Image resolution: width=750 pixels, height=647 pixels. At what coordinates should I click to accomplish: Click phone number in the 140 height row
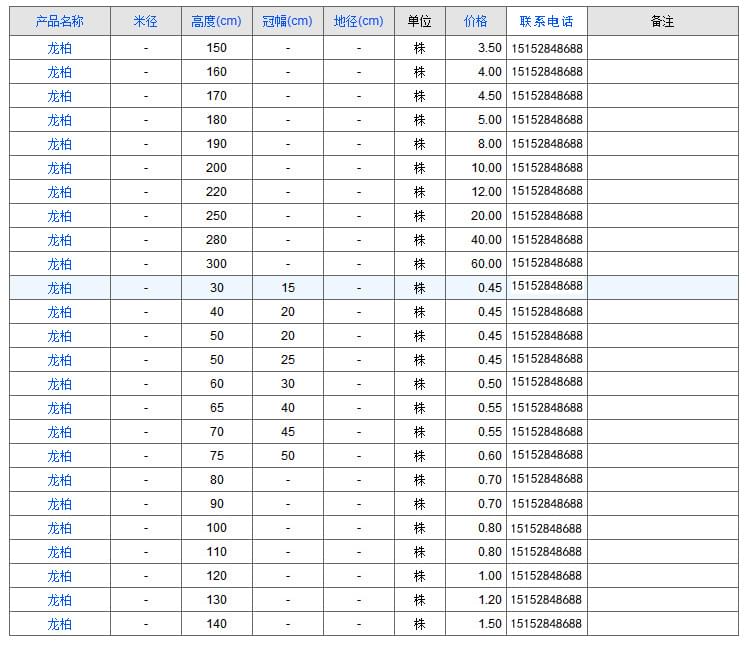click(546, 624)
